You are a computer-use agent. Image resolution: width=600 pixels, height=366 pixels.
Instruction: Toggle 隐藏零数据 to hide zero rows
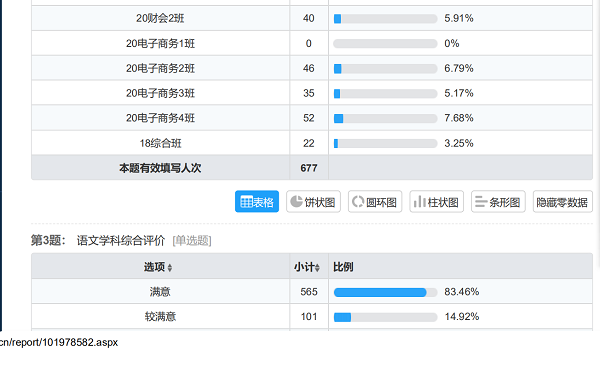[562, 201]
